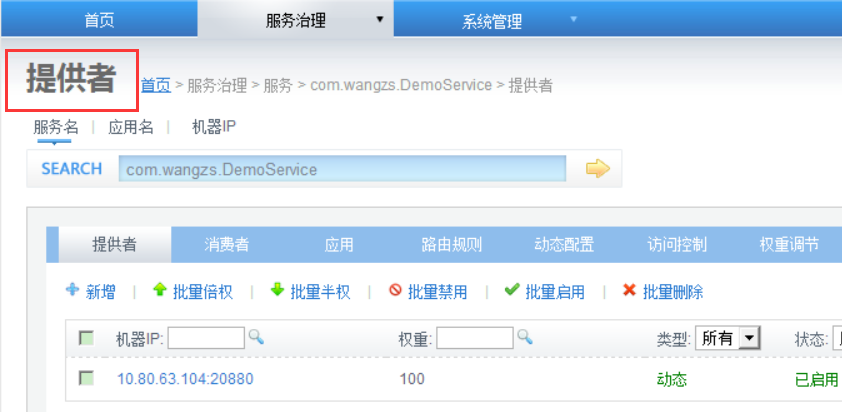The width and height of the screenshot is (842, 412).
Task: Click the green up arrow 批量倍权 icon
Action: tap(160, 291)
